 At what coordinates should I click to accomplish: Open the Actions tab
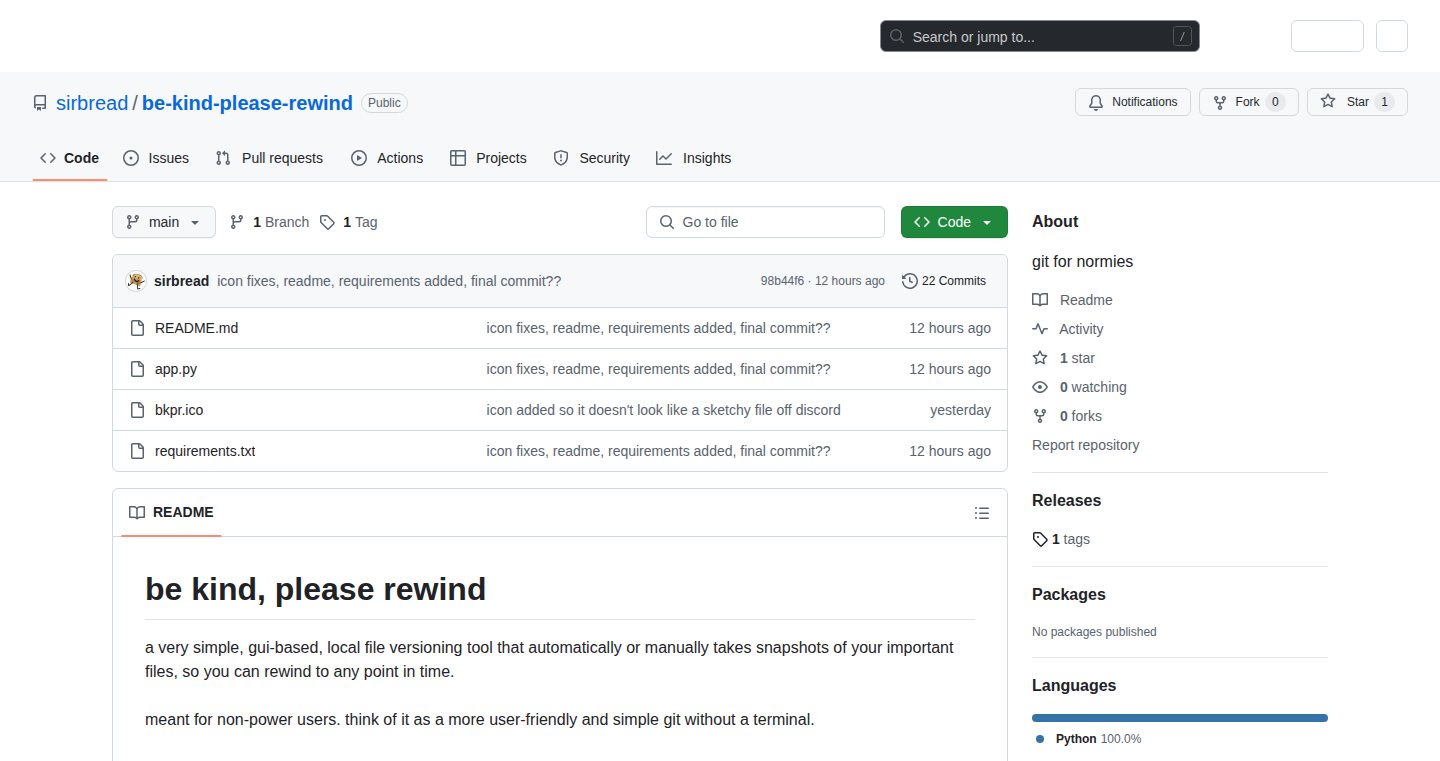coord(387,158)
